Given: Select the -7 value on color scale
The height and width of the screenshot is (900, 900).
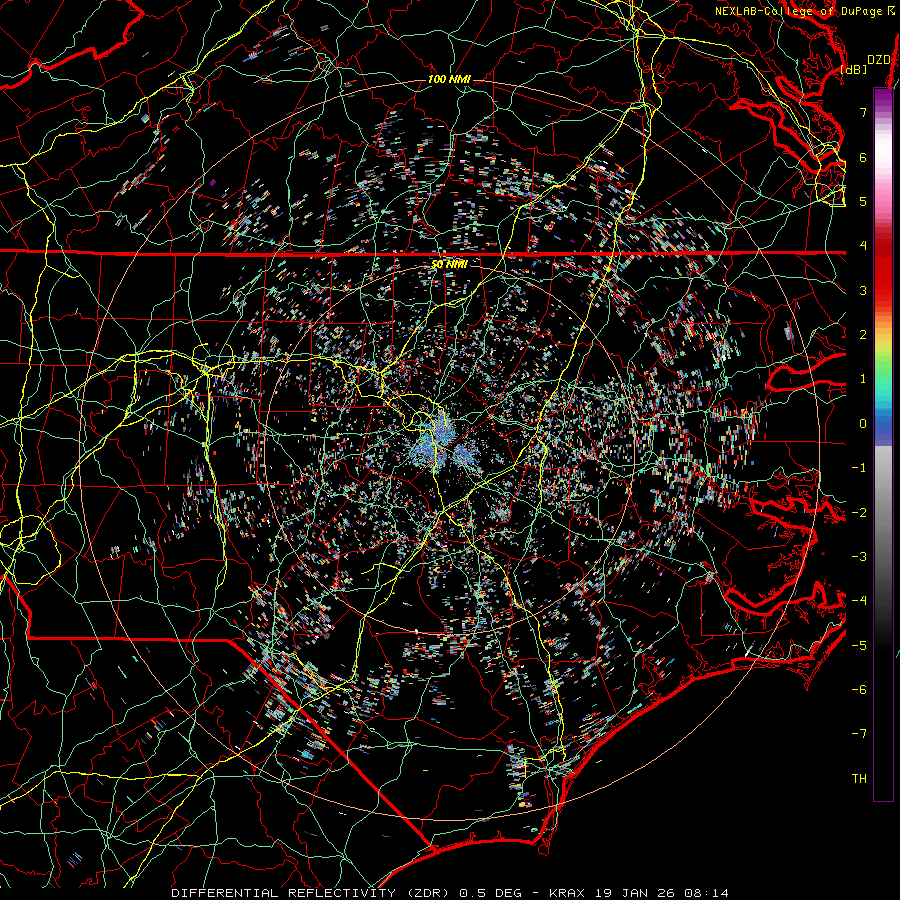Looking at the screenshot, I should click(x=859, y=734).
